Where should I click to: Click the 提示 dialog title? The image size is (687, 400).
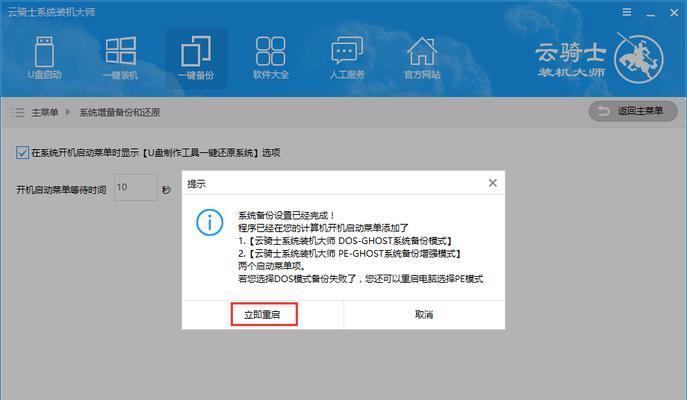(196, 184)
